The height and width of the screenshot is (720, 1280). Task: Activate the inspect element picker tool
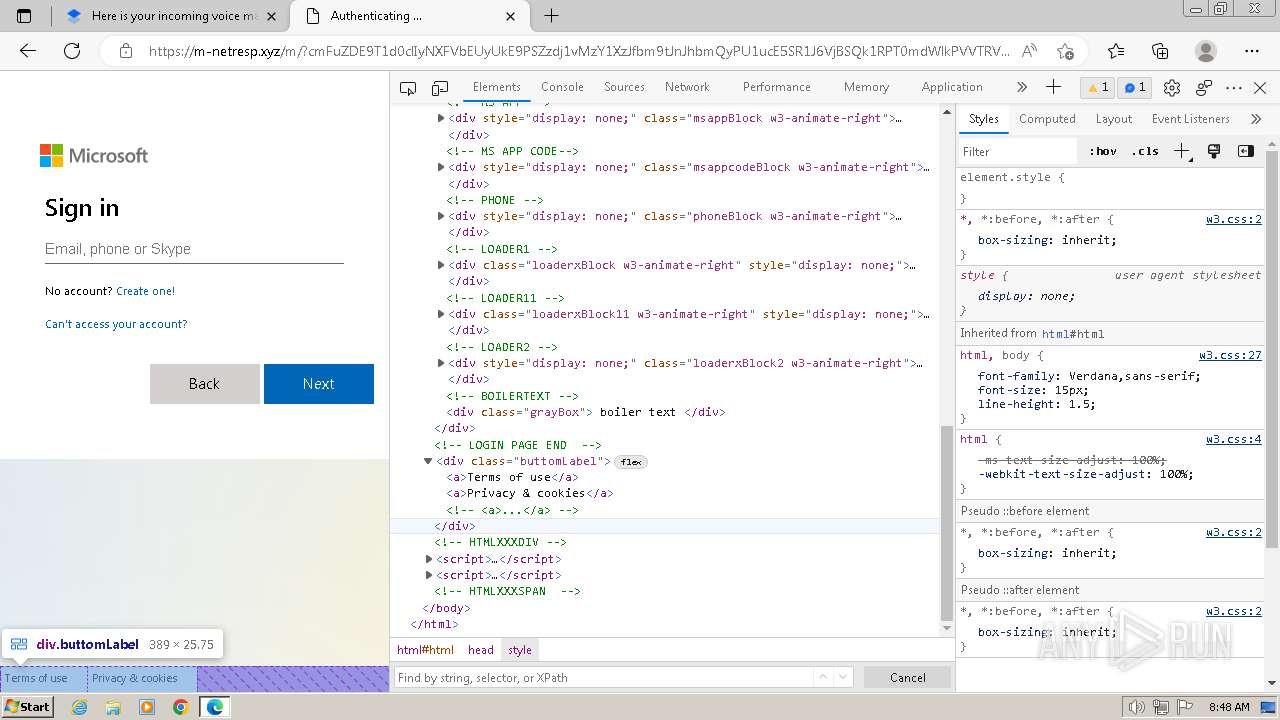[408, 88]
